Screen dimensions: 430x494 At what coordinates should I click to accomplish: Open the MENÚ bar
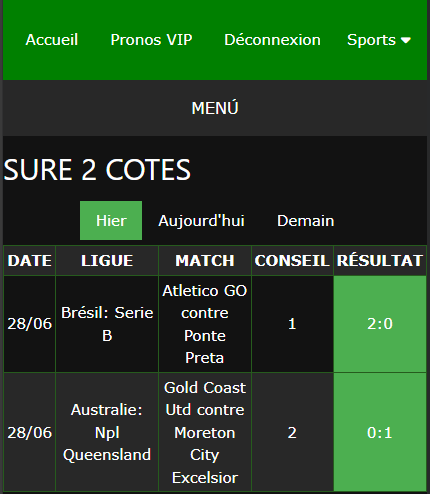[215, 108]
